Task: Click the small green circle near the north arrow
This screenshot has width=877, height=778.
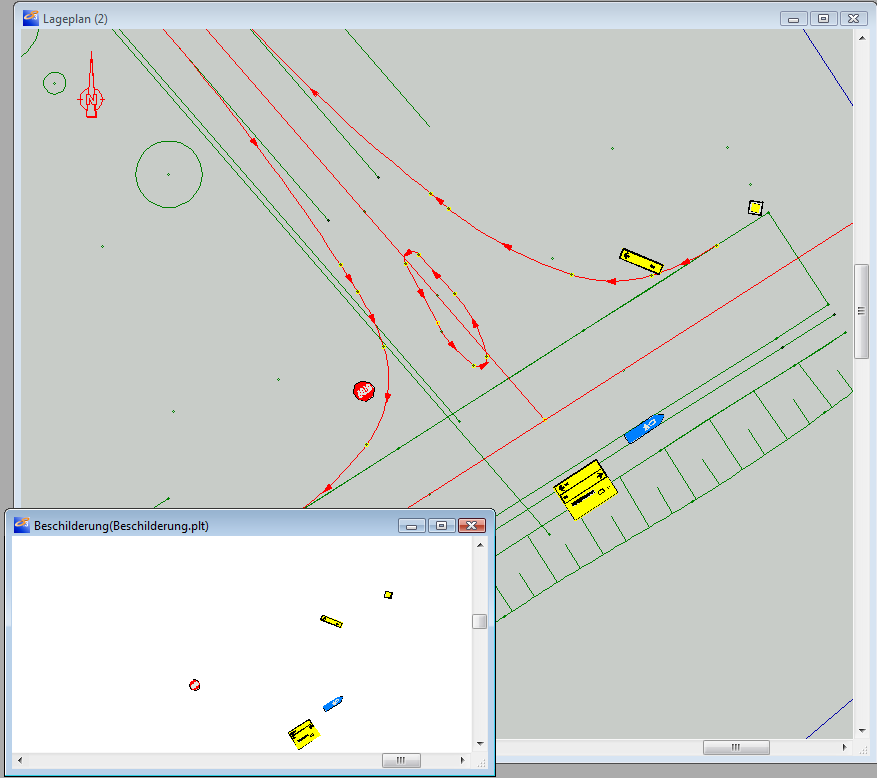Action: pos(54,83)
